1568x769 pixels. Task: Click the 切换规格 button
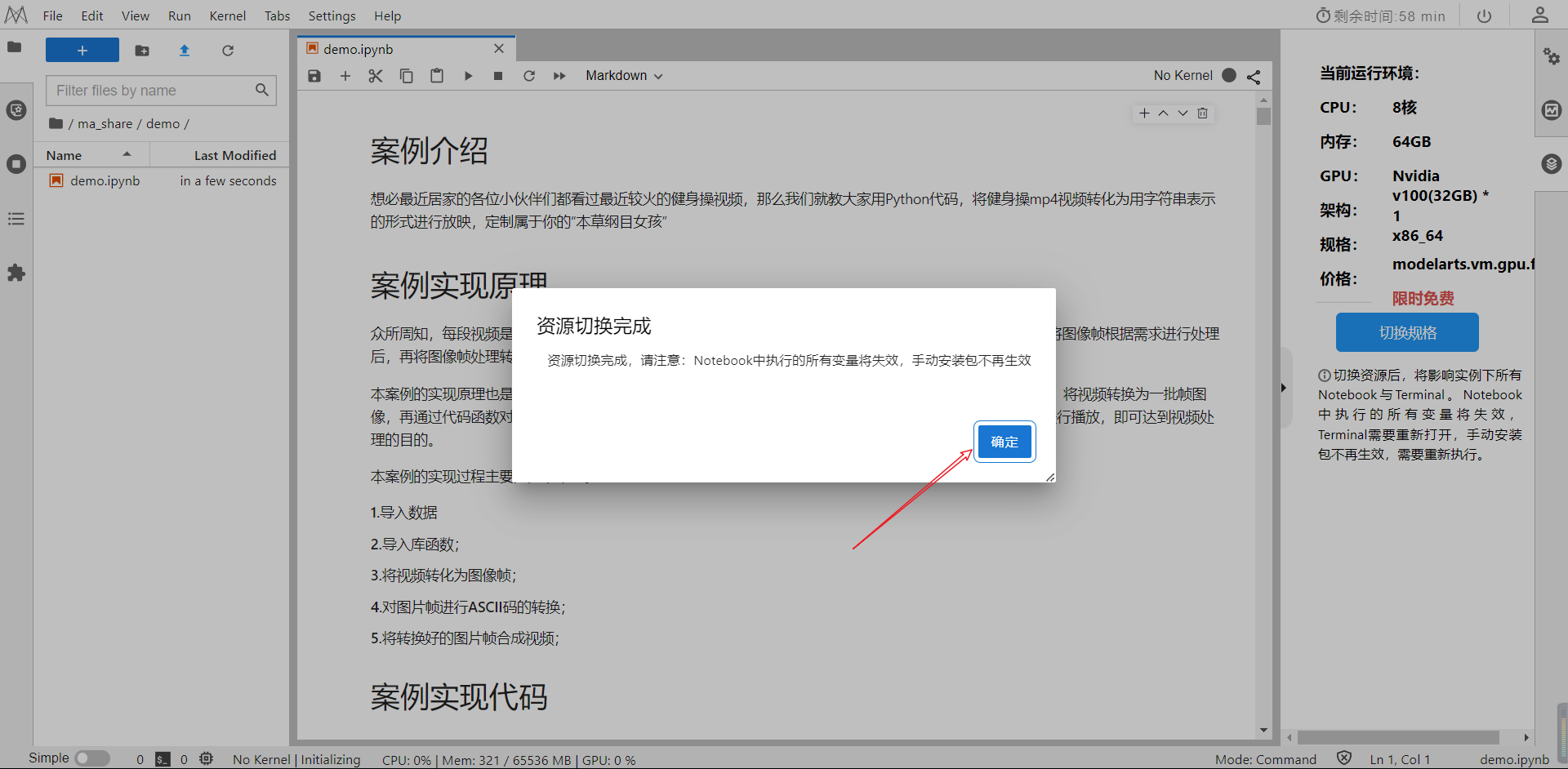pyautogui.click(x=1407, y=332)
